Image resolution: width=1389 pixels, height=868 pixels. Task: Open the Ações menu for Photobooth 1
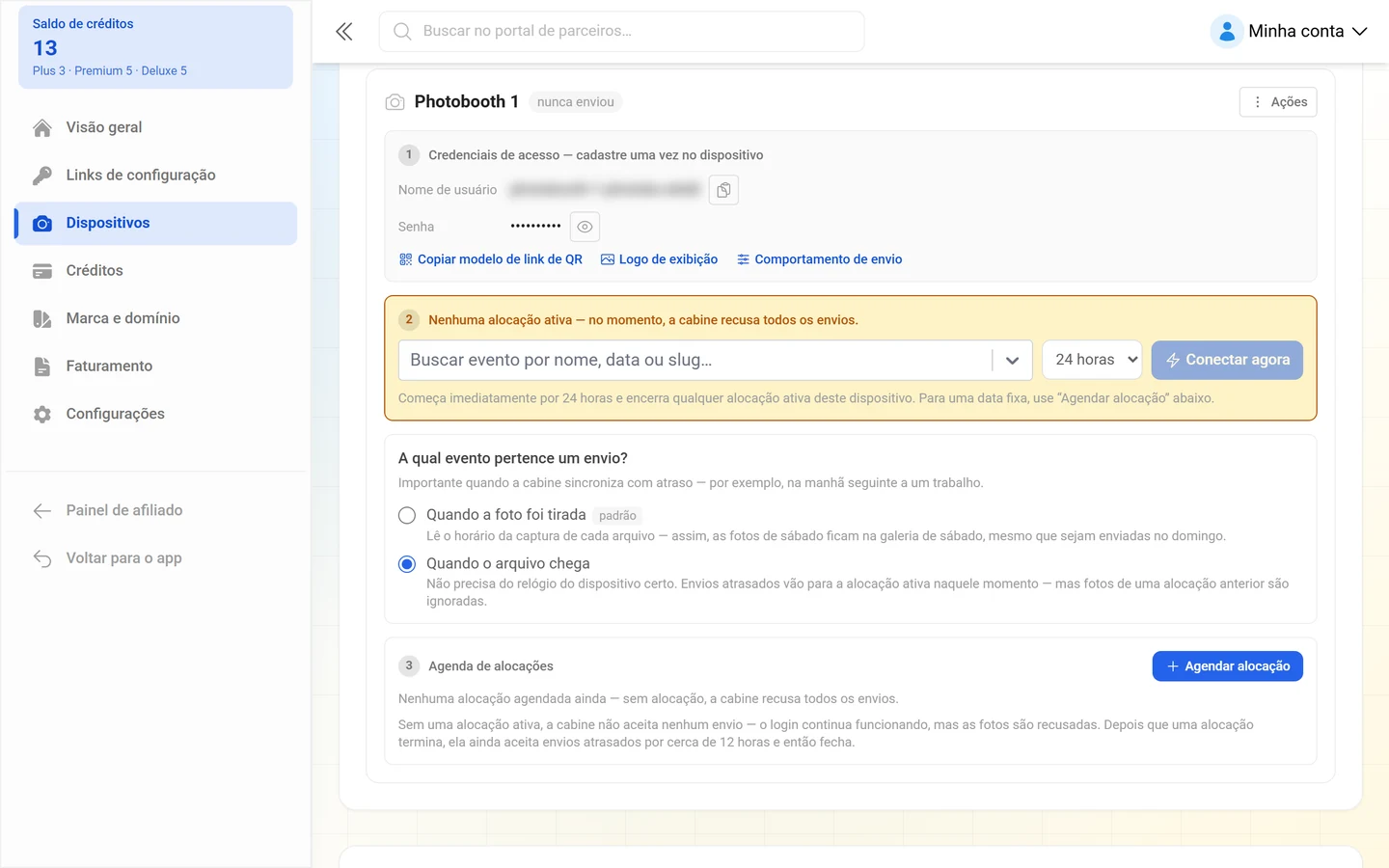coord(1278,102)
